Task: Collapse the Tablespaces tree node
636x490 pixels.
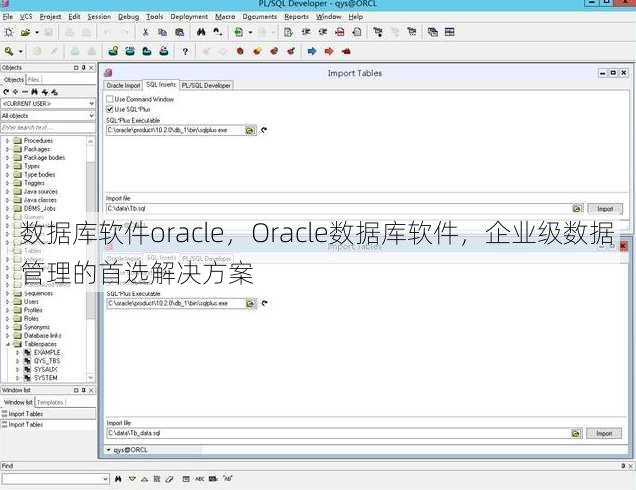Action: pos(7,344)
